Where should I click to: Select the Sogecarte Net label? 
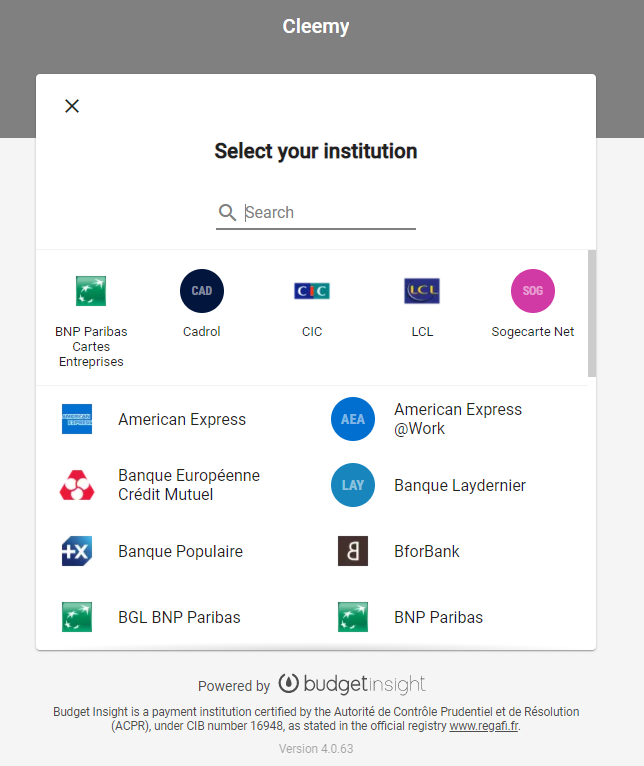coord(533,332)
